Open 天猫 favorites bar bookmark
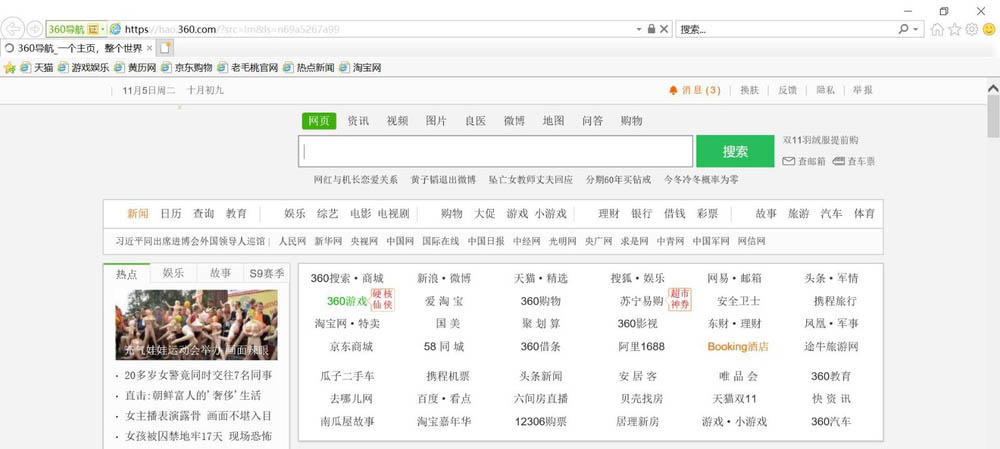 coord(37,68)
